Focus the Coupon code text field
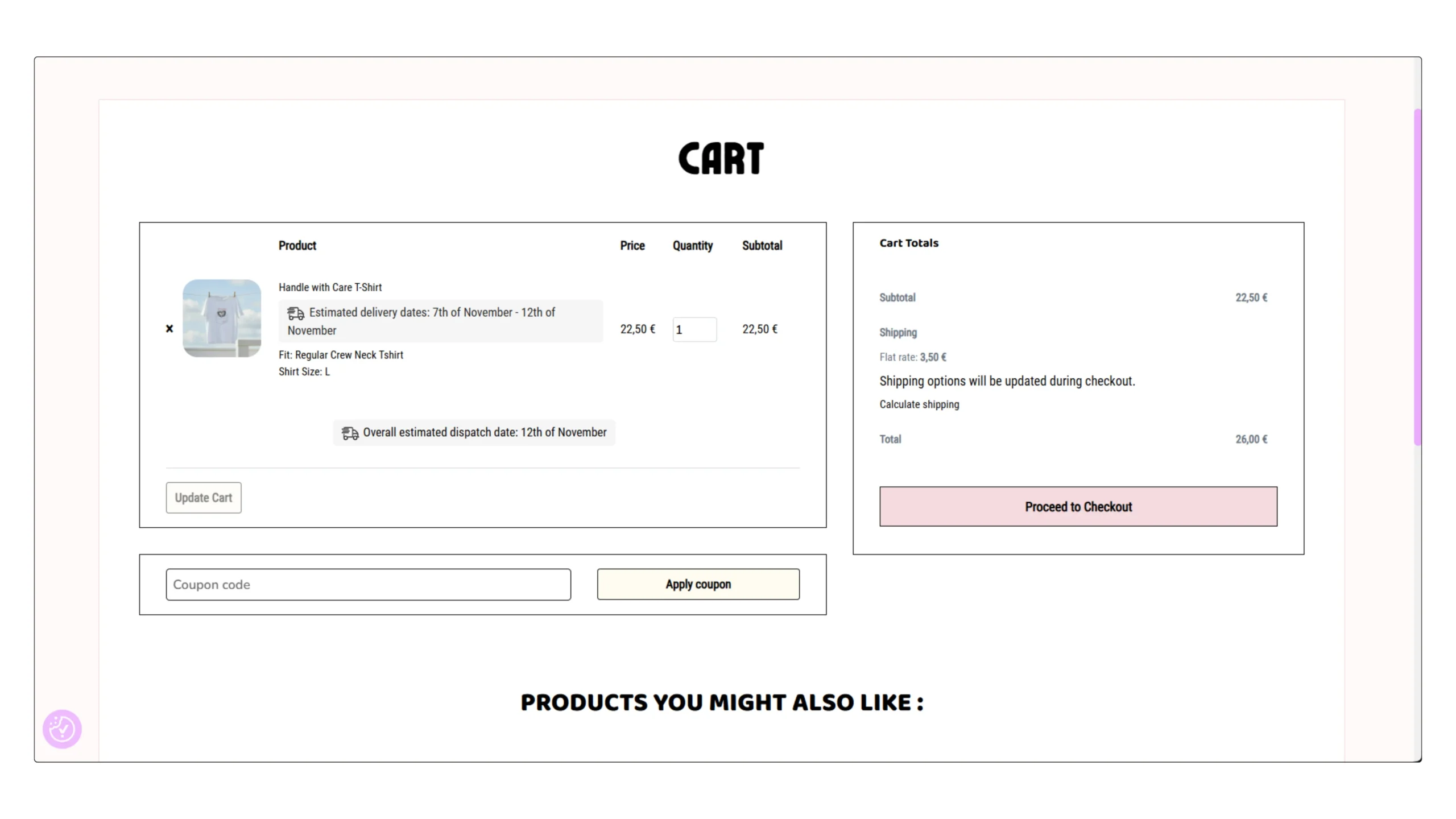 368,585
